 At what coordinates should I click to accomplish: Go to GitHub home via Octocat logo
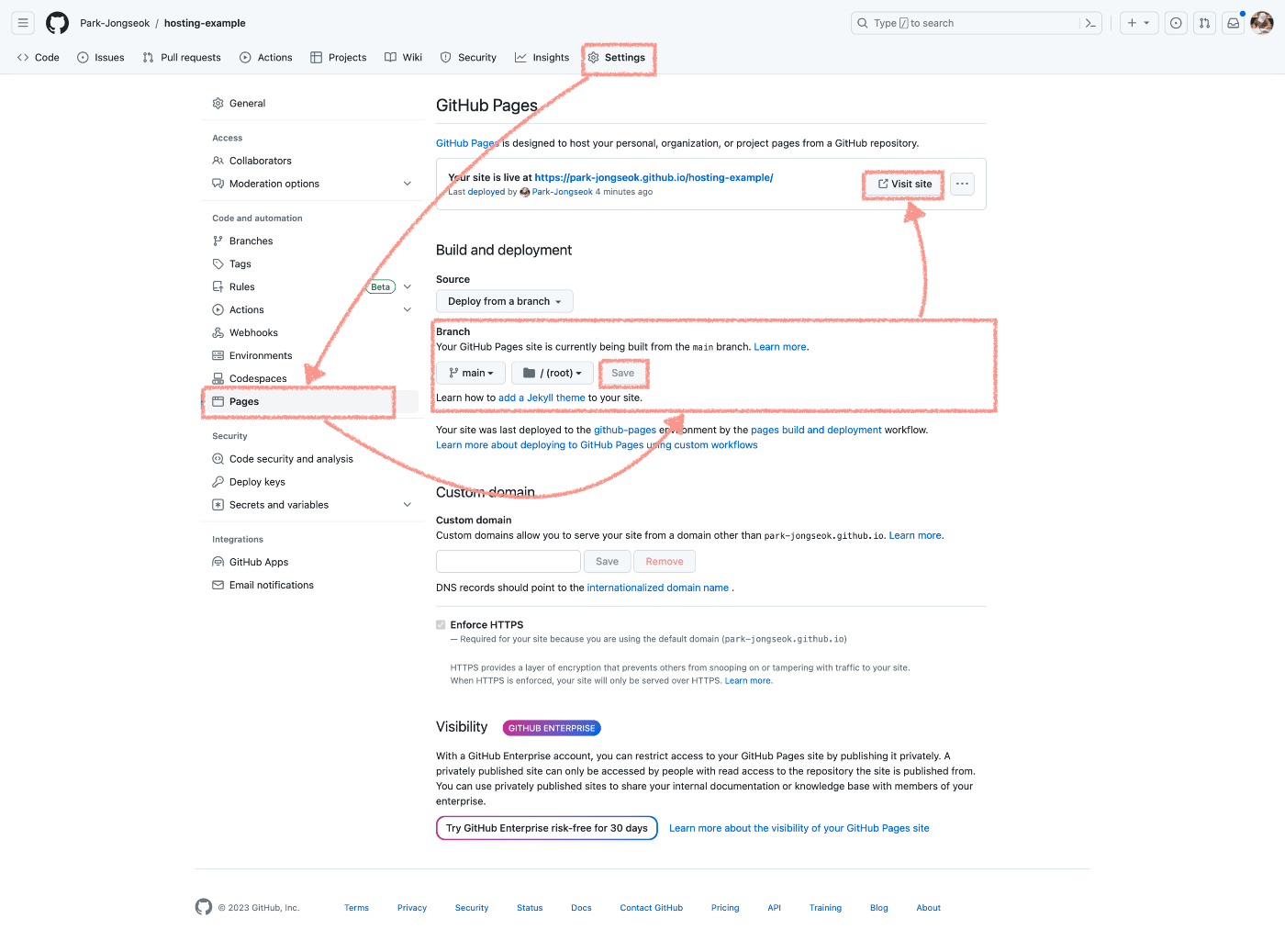click(58, 23)
